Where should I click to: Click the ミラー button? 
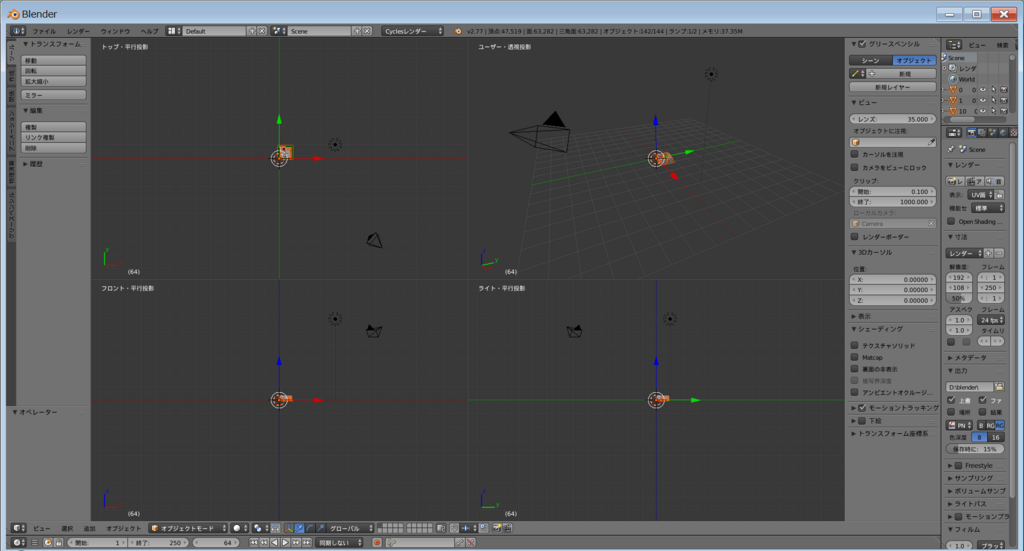[x=54, y=95]
